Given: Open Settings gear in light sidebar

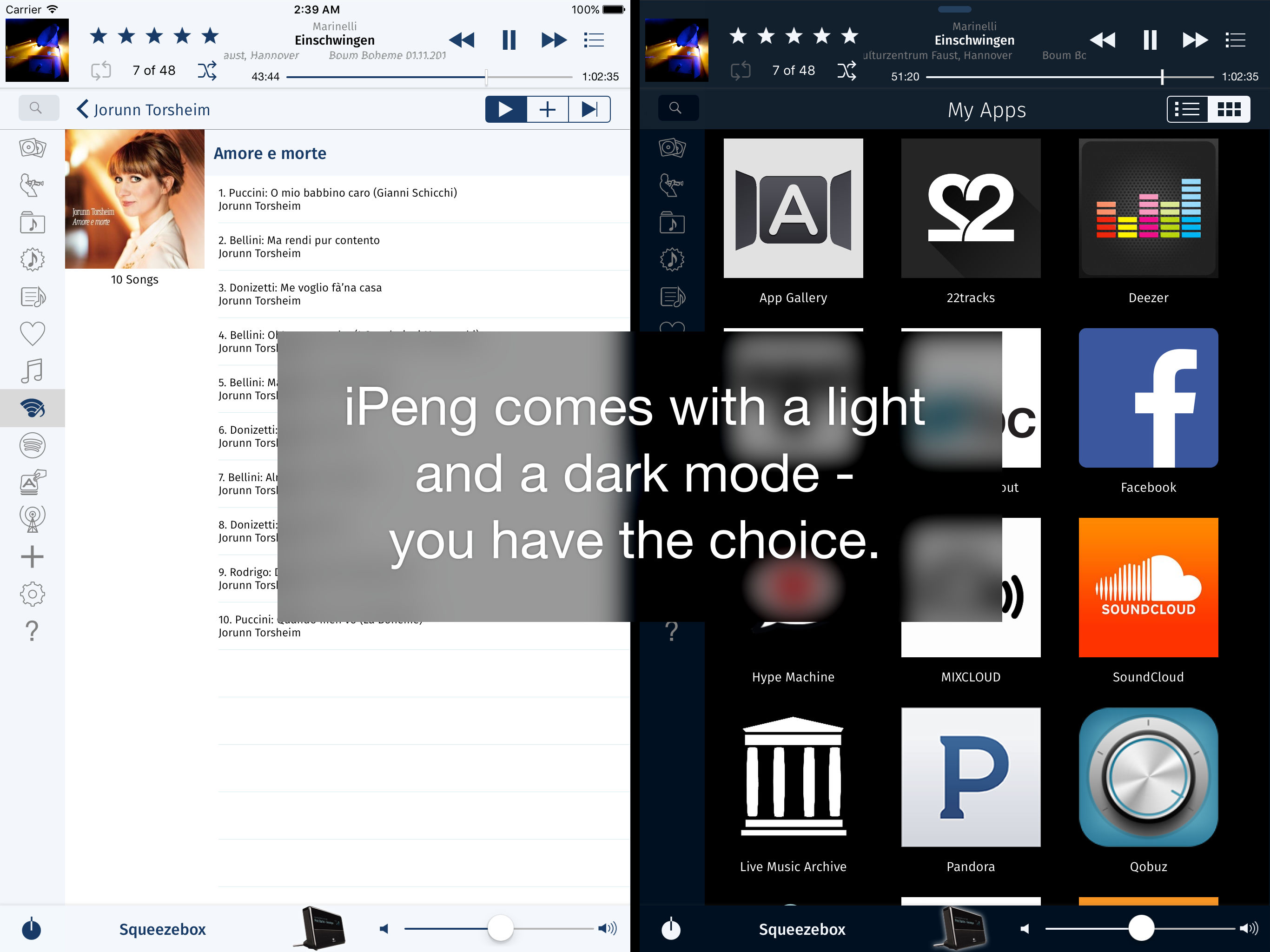Looking at the screenshot, I should click(32, 594).
